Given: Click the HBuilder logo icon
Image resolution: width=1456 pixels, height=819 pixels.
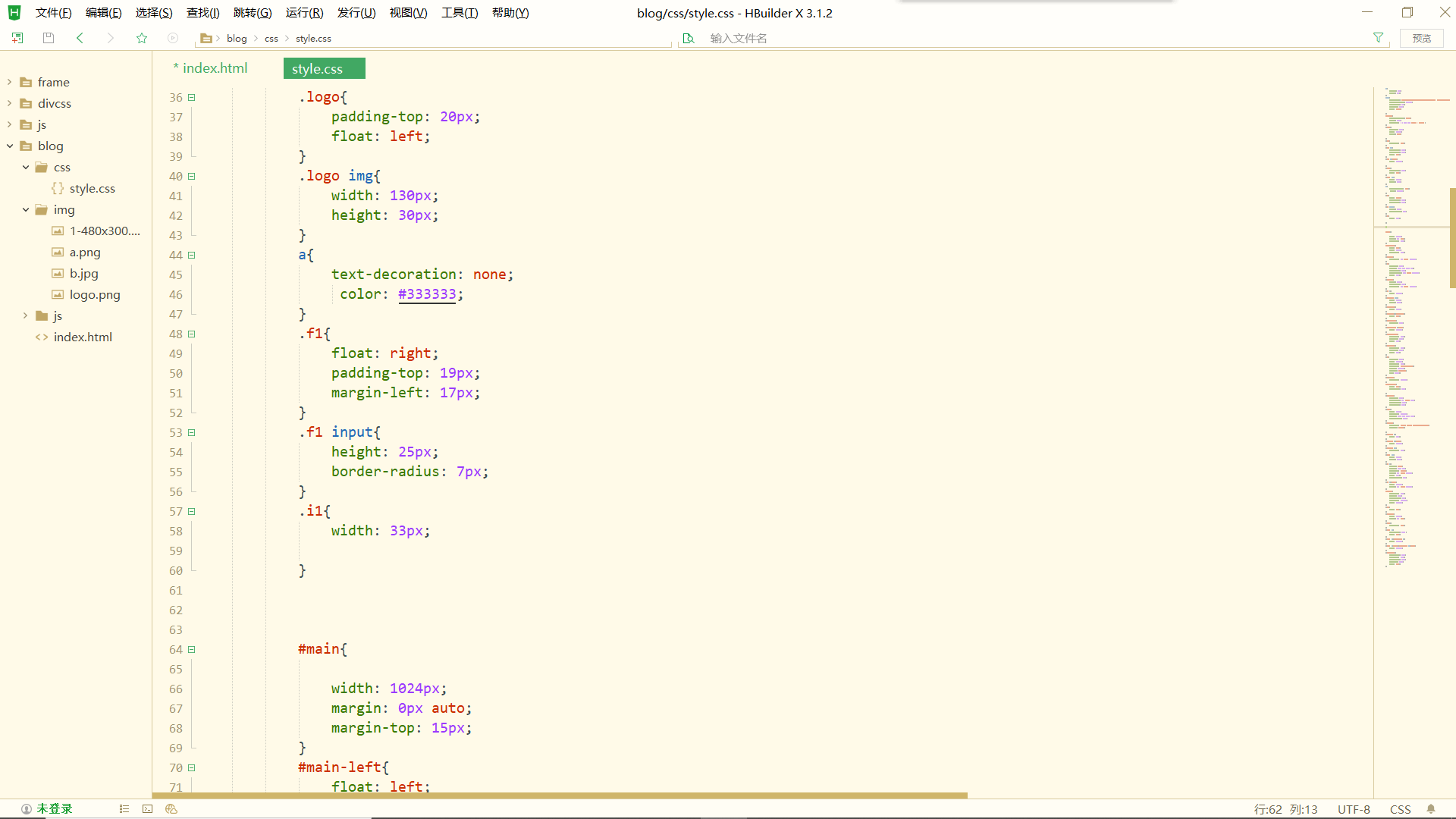Looking at the screenshot, I should pyautogui.click(x=14, y=13).
